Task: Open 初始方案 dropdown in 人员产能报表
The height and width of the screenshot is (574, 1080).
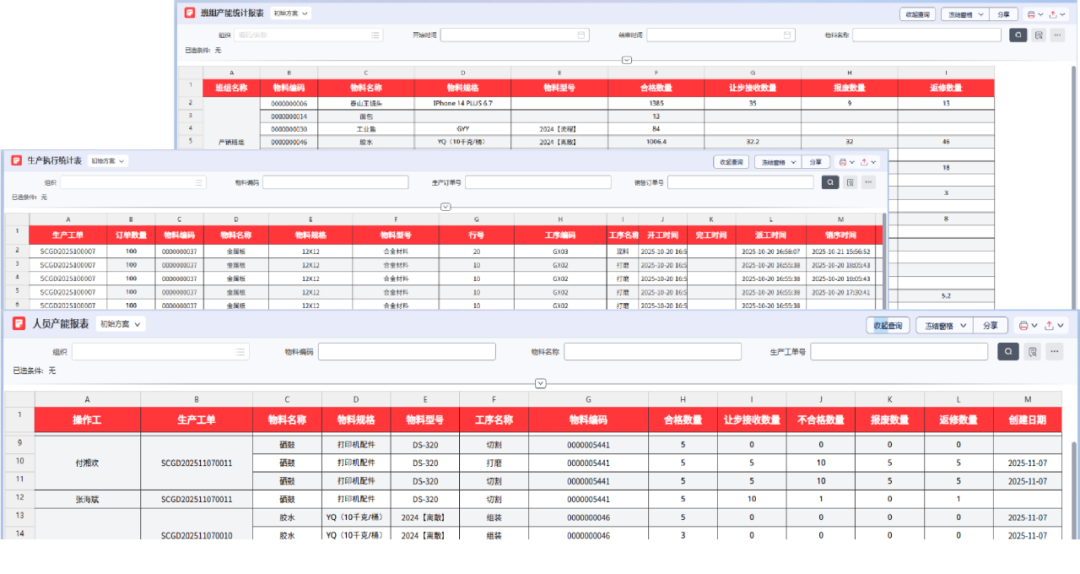Action: pos(120,324)
